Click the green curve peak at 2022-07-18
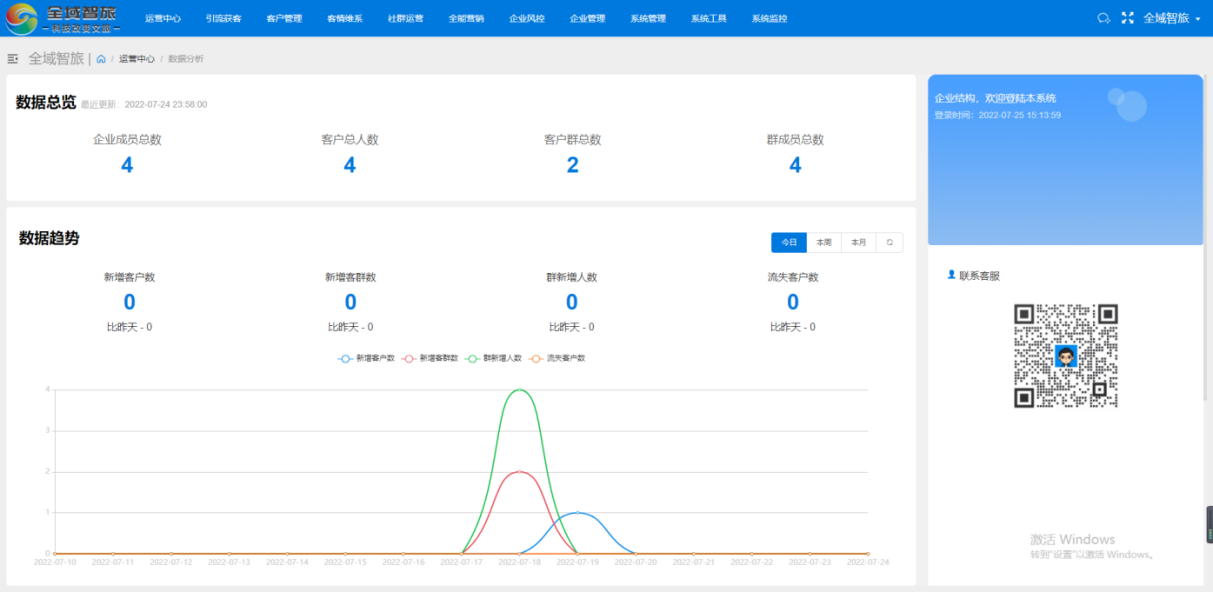1213x592 pixels. click(x=519, y=389)
